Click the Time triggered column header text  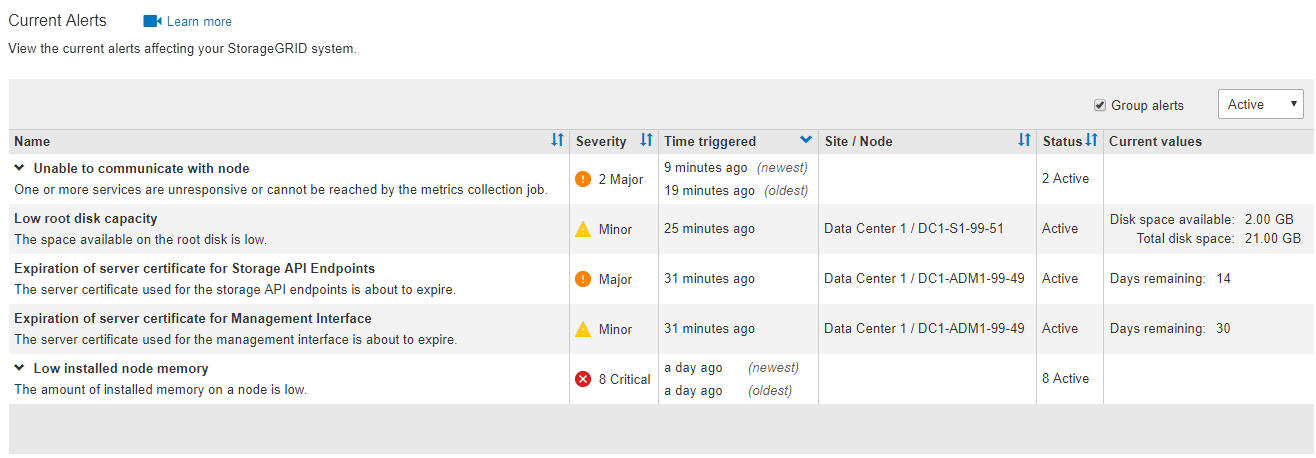[710, 141]
